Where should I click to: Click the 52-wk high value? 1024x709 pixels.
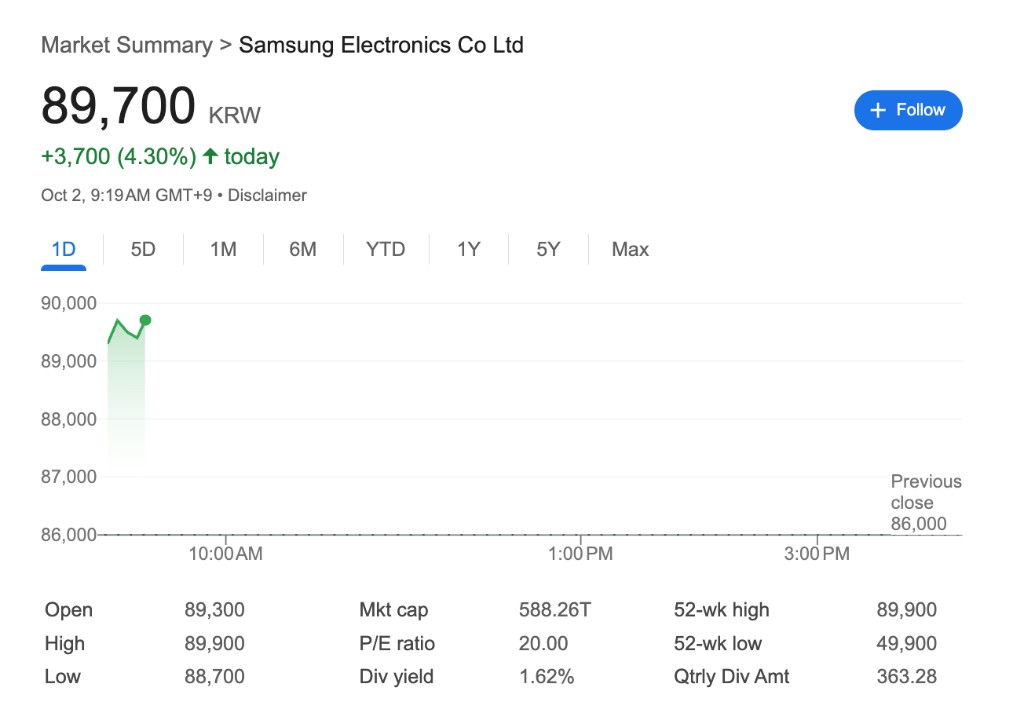tap(906, 610)
